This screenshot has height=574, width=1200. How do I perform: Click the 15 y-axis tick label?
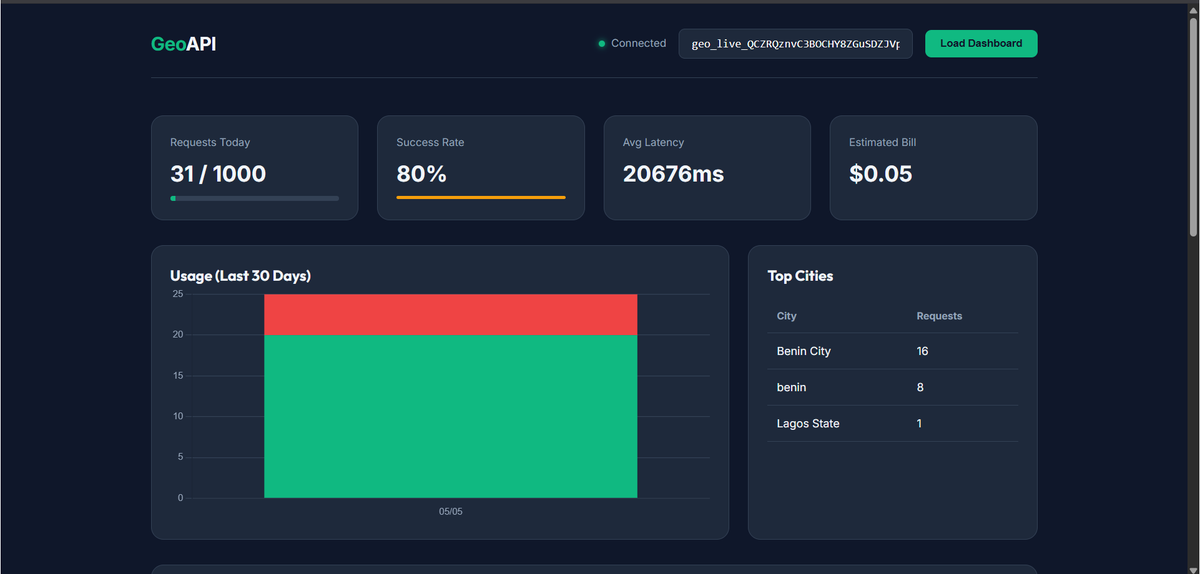[178, 376]
